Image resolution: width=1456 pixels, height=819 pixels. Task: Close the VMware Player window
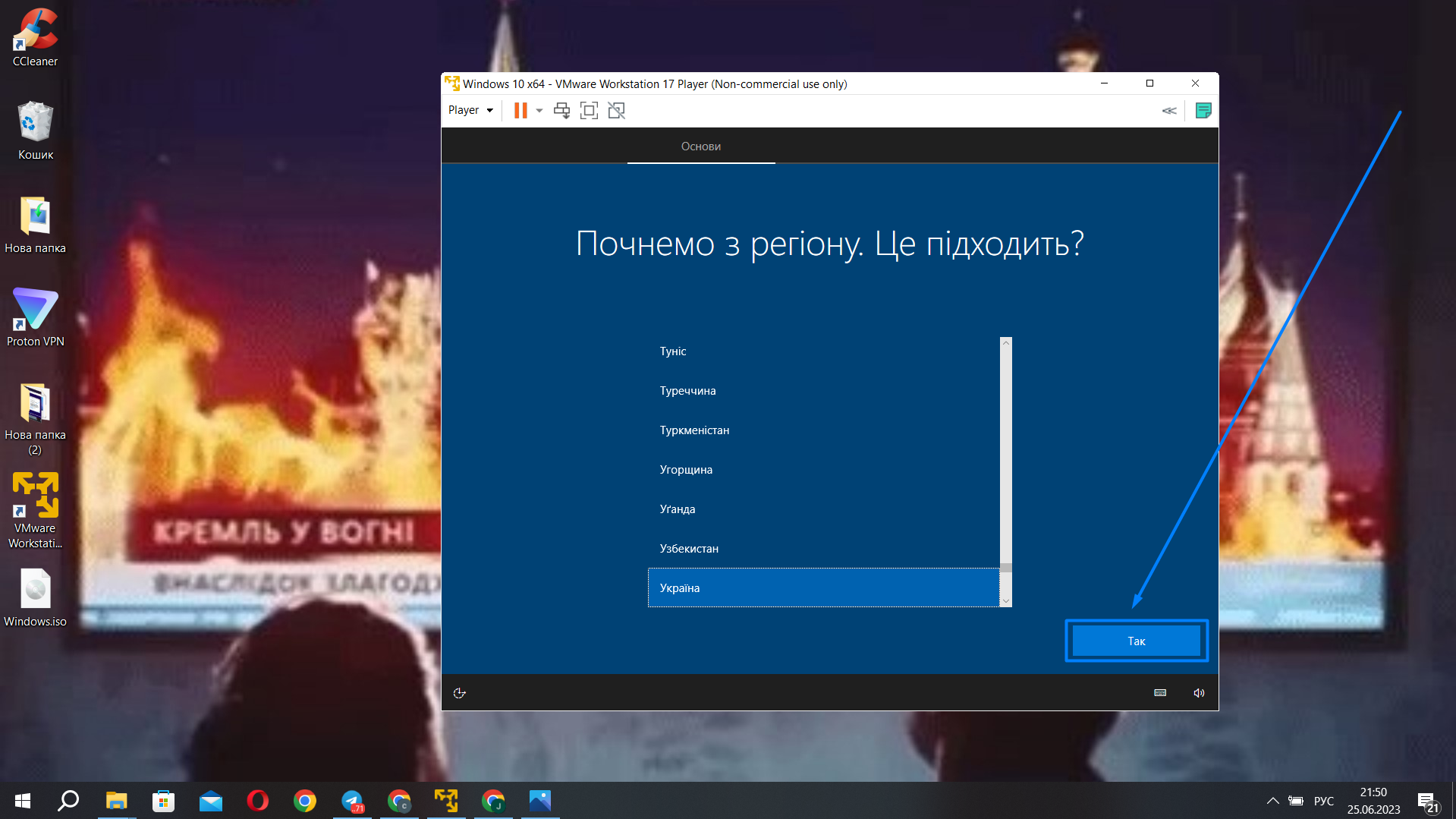pyautogui.click(x=1195, y=83)
